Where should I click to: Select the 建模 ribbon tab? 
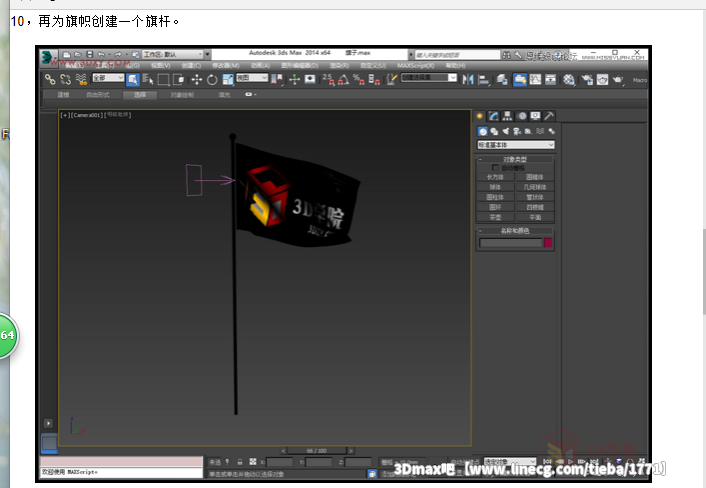[x=63, y=95]
